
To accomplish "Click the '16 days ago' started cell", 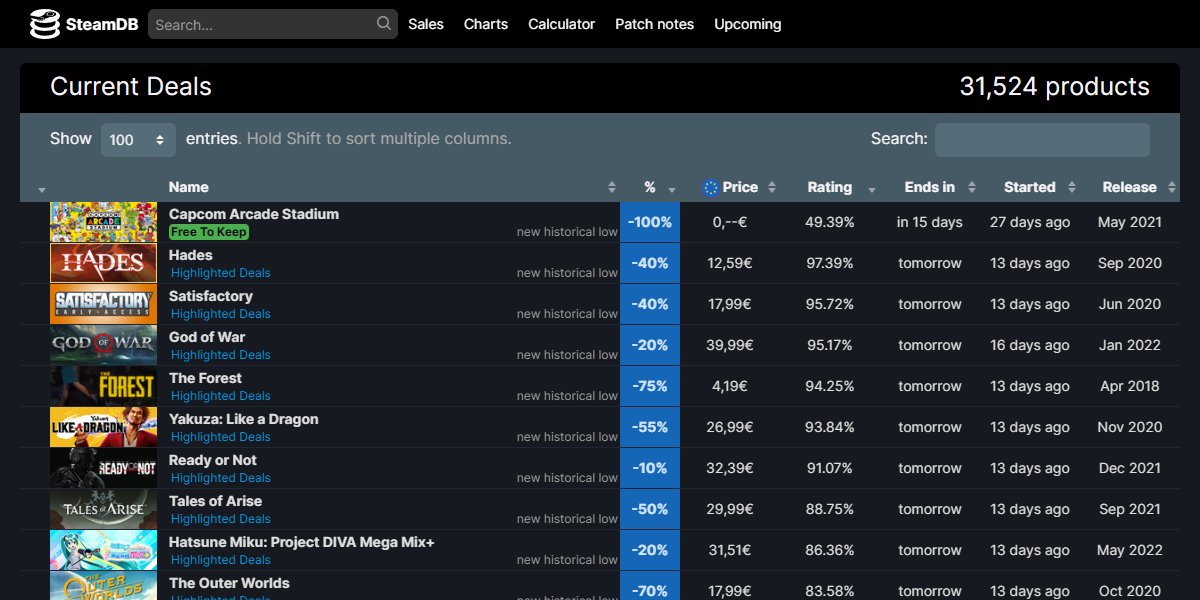I will click(x=1030, y=345).
